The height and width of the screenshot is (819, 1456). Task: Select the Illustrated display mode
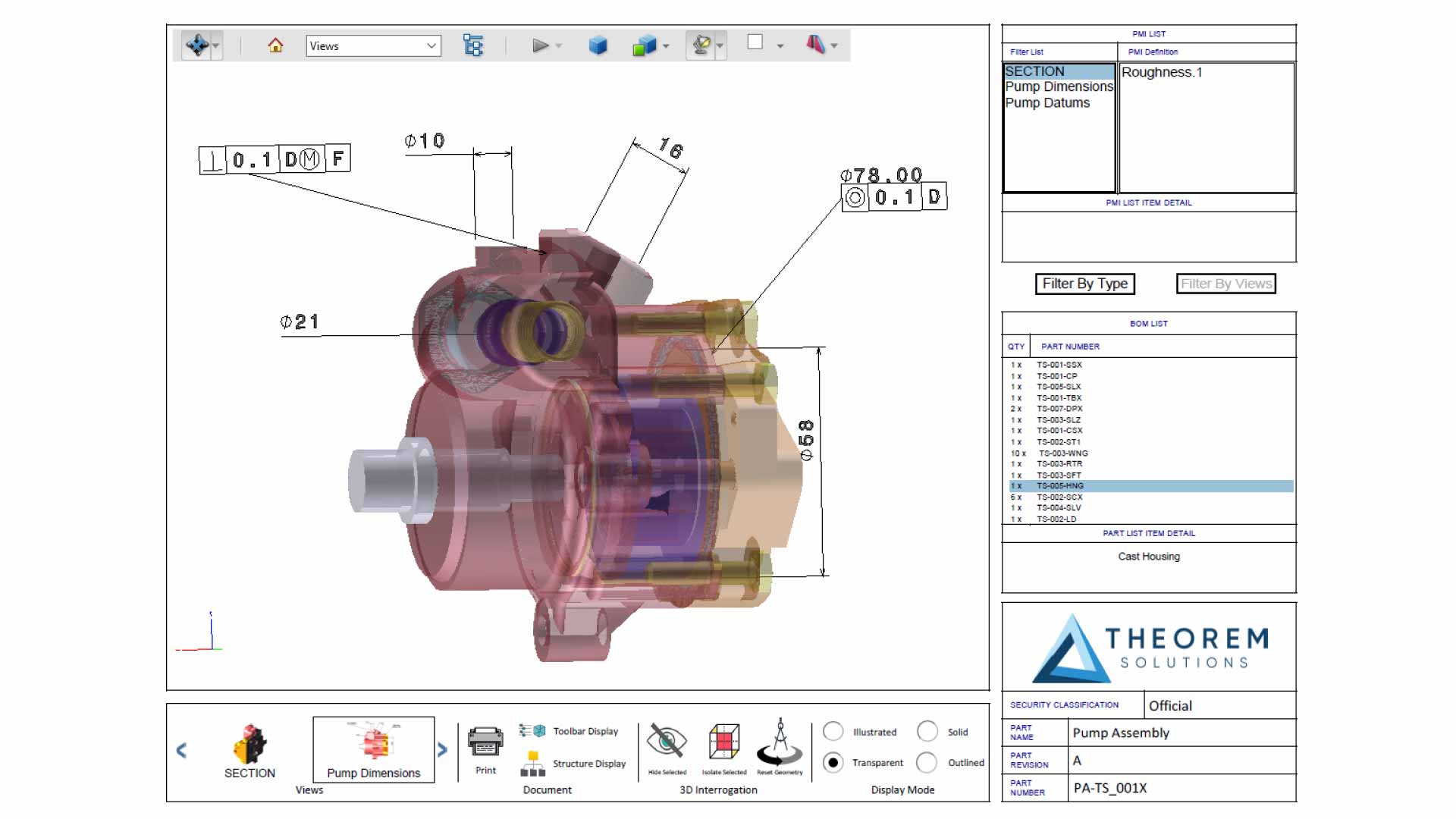(833, 731)
